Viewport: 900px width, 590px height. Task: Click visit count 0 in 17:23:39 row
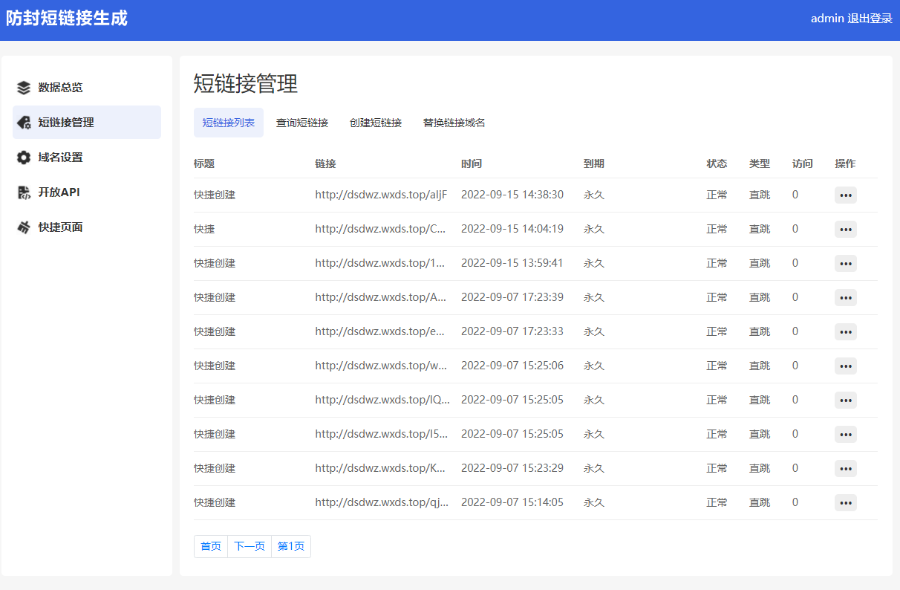[795, 297]
